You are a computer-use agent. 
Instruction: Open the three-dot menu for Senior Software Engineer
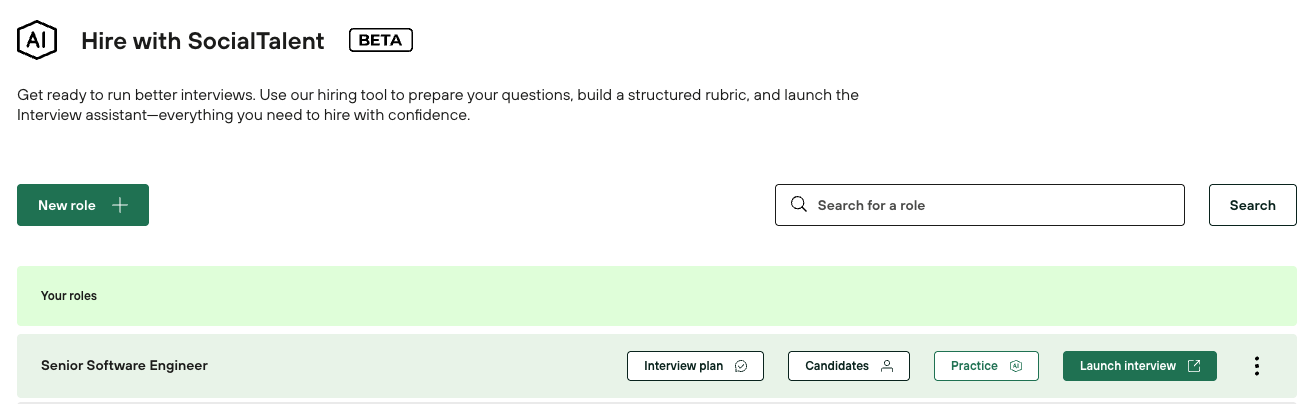[1256, 366]
